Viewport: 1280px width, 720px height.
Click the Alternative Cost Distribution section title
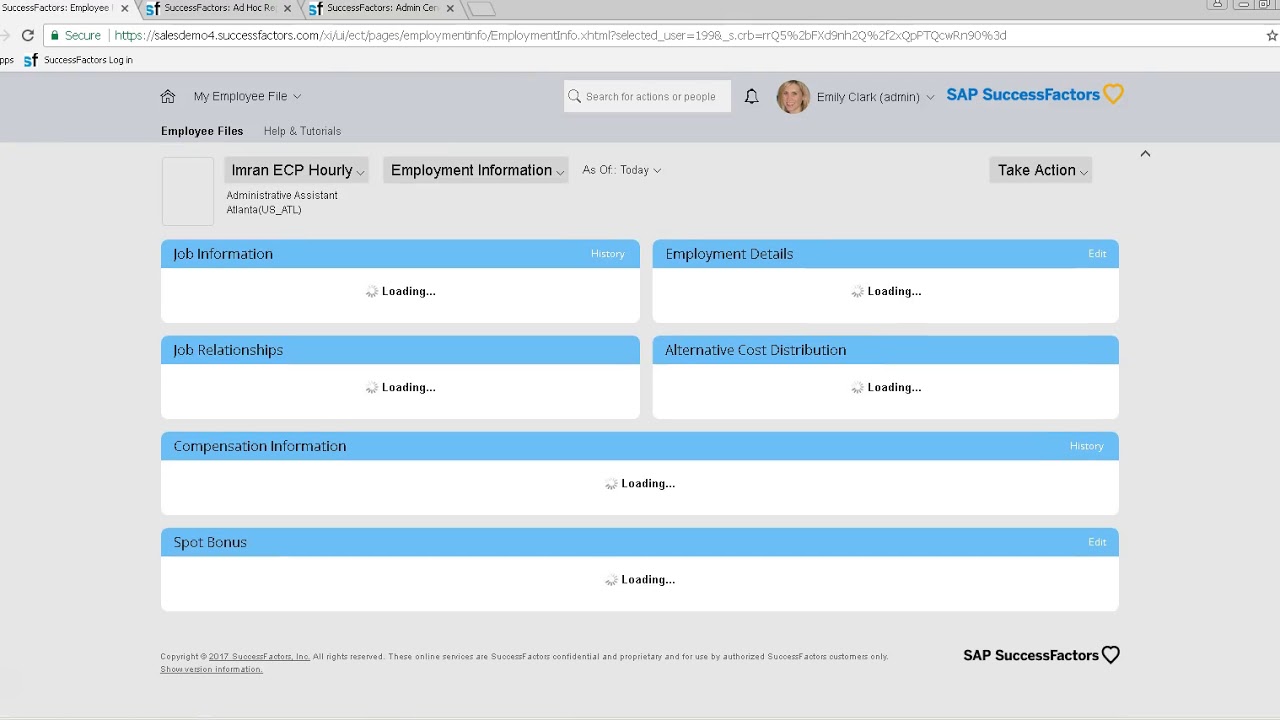[755, 350]
